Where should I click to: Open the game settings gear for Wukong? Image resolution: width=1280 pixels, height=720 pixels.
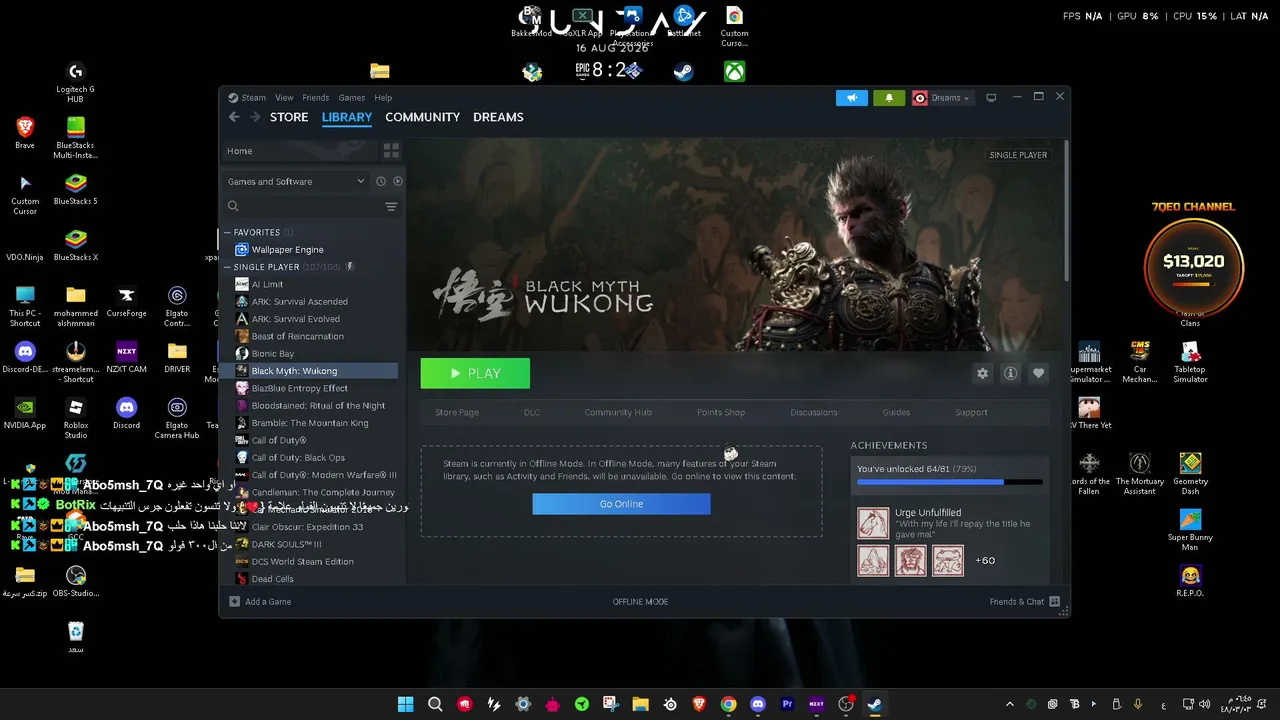point(982,373)
